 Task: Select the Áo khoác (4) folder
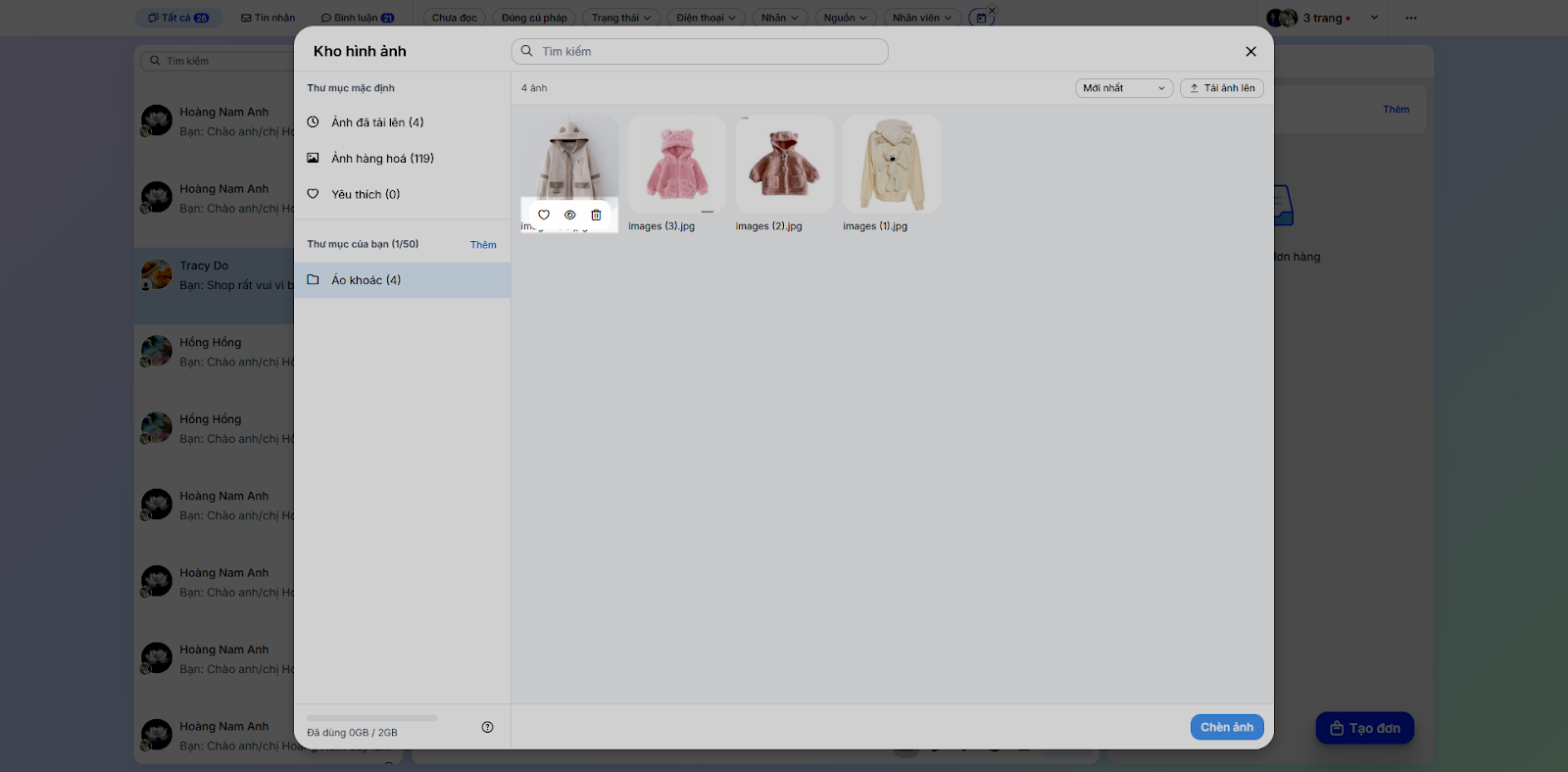[402, 280]
